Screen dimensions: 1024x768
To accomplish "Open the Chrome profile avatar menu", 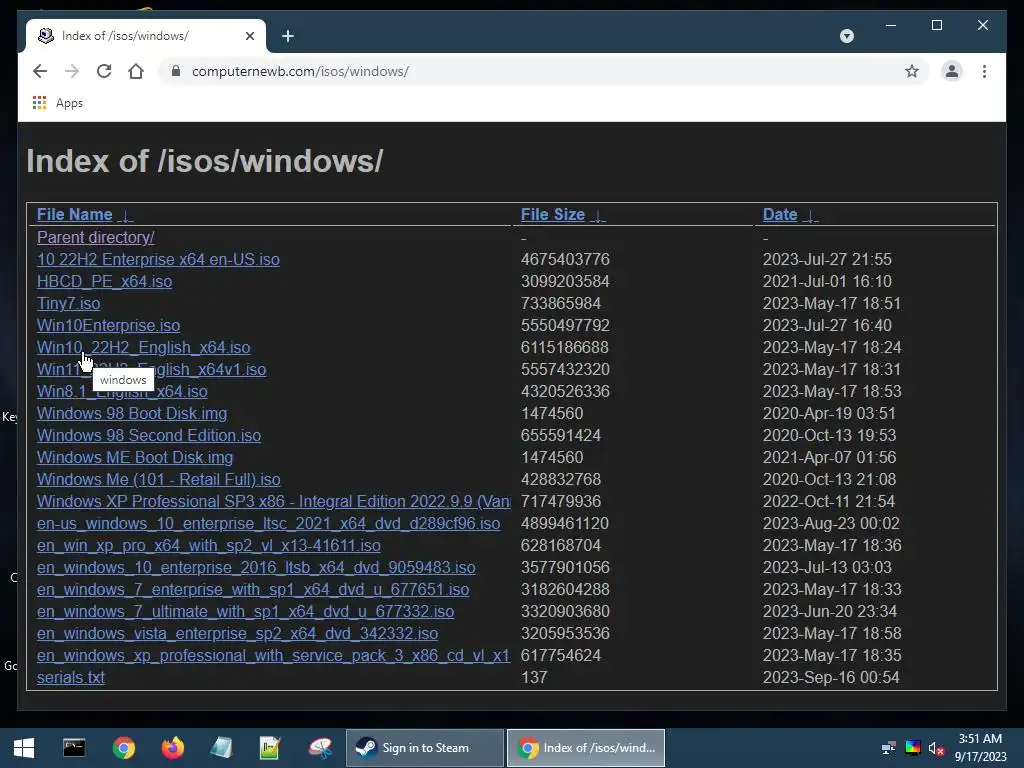I will [952, 71].
